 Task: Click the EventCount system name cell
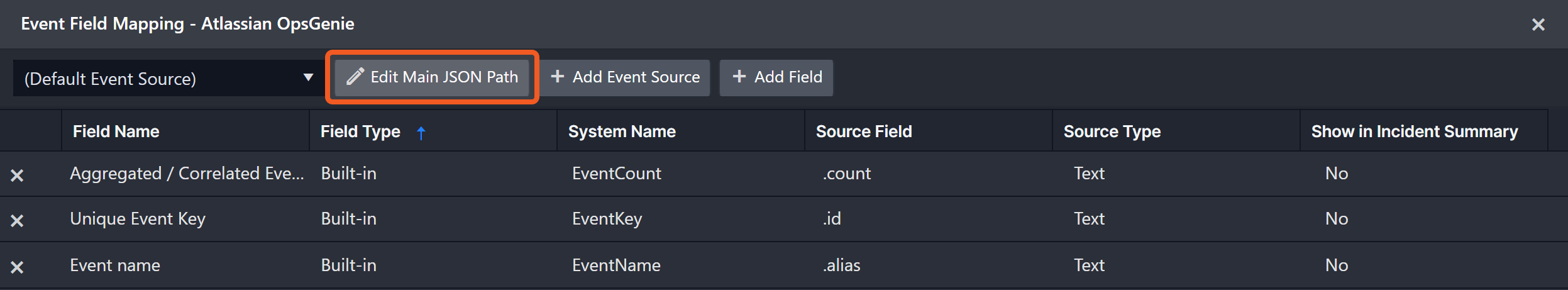click(x=616, y=174)
